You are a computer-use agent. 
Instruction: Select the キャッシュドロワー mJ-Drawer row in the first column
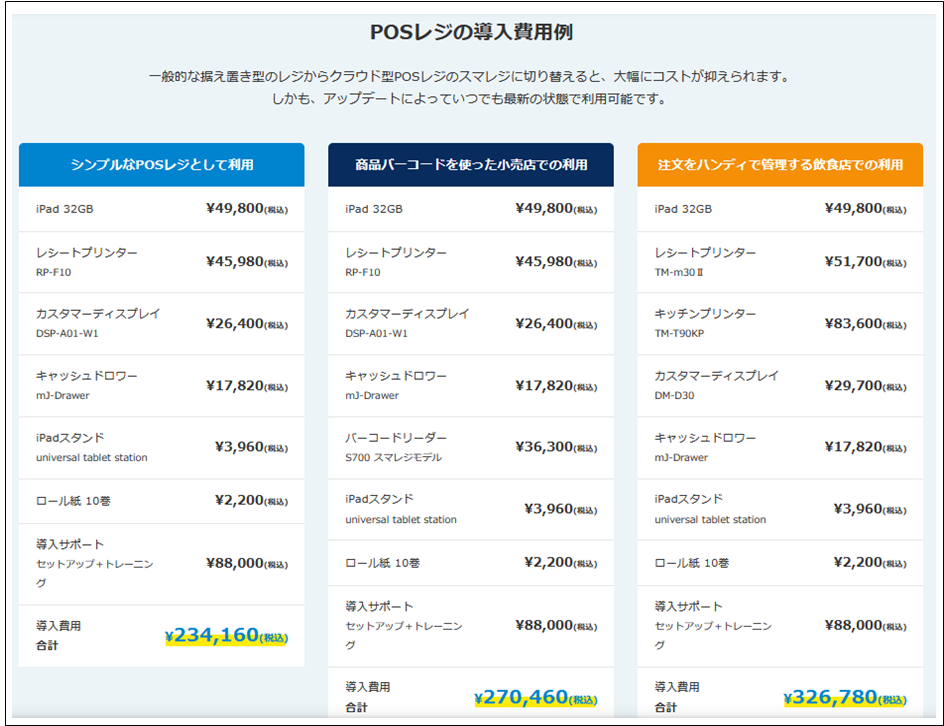pos(160,385)
